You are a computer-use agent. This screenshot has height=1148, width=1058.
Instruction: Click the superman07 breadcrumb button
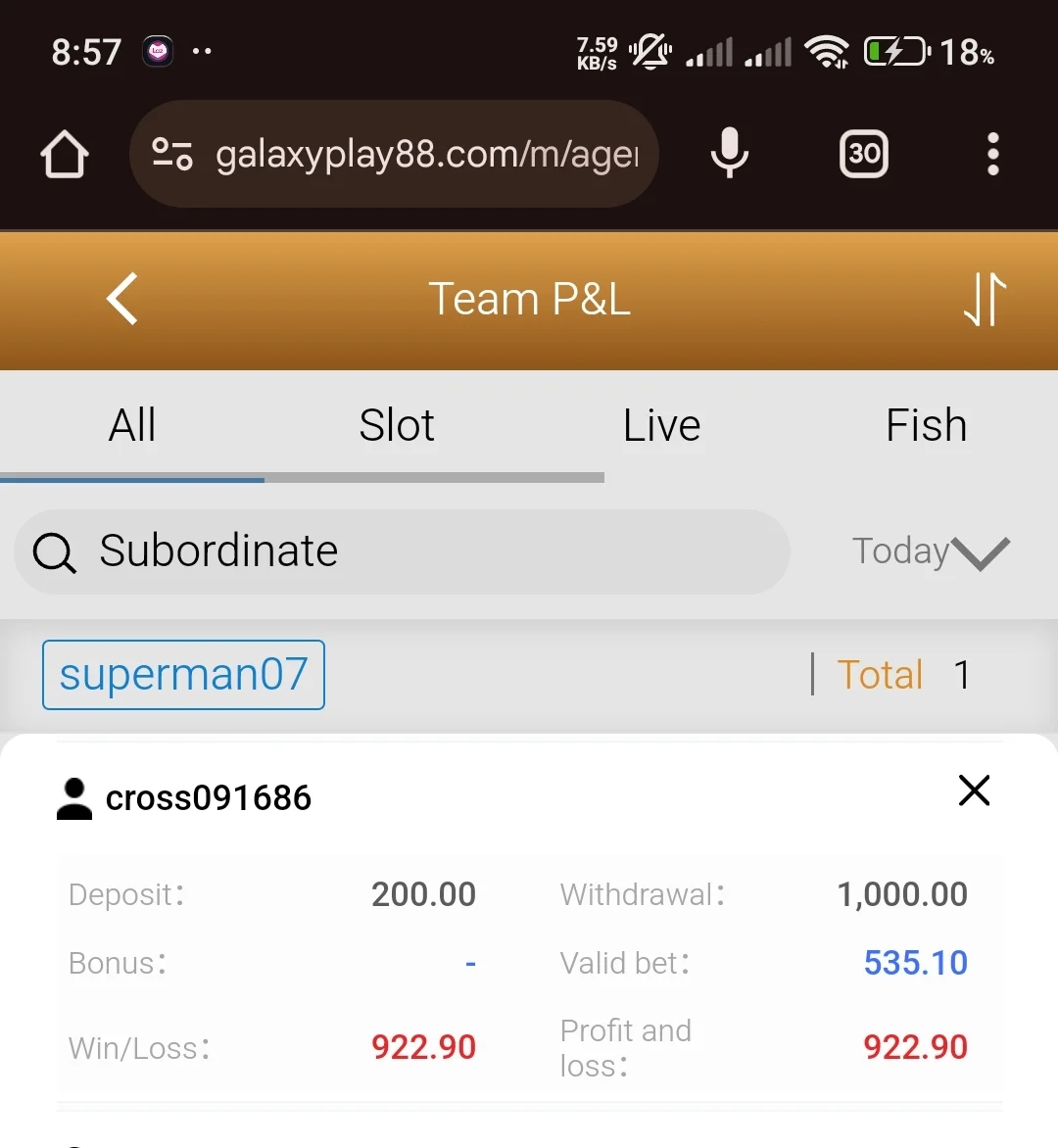coord(183,674)
